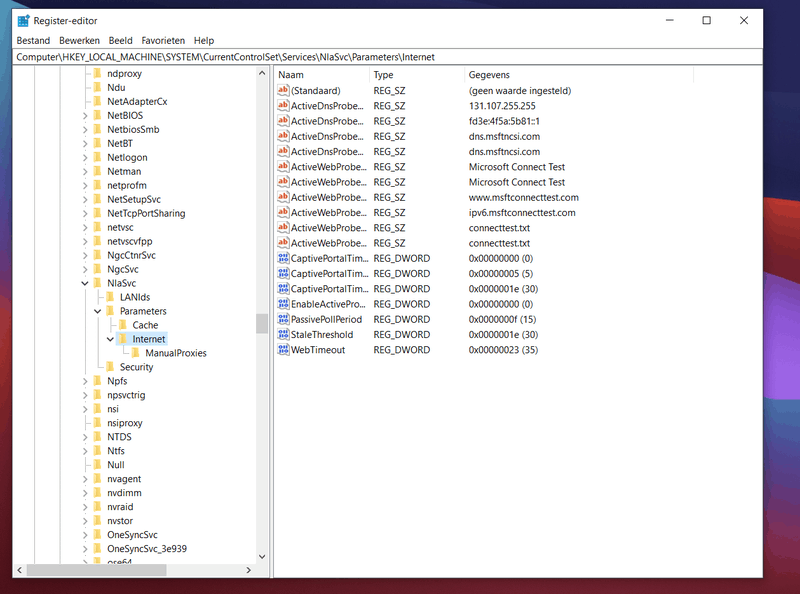The width and height of the screenshot is (800, 594).
Task: Open the Beeld menu
Action: click(x=120, y=40)
